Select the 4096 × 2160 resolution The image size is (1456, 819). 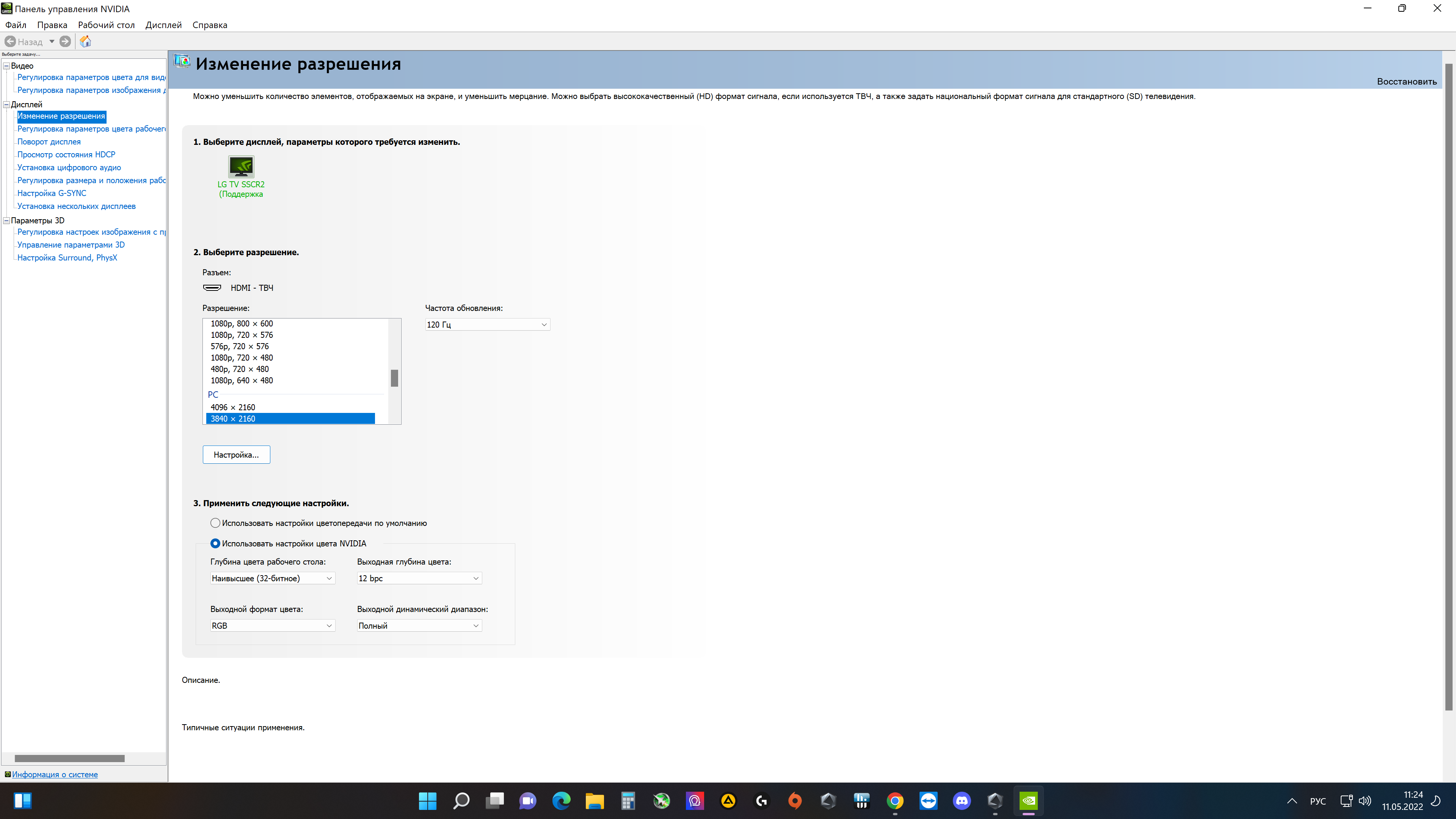click(x=233, y=407)
